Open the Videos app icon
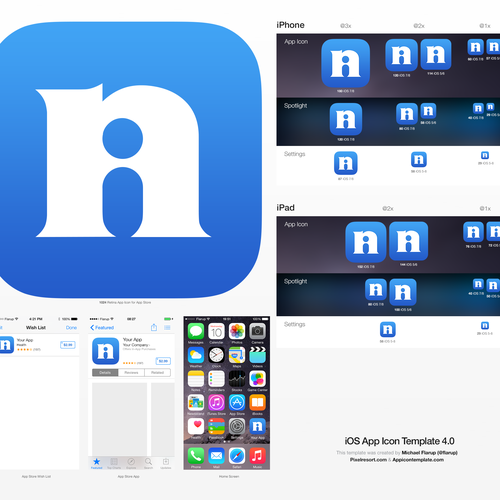Screen dimensions: 500x500 point(257,355)
